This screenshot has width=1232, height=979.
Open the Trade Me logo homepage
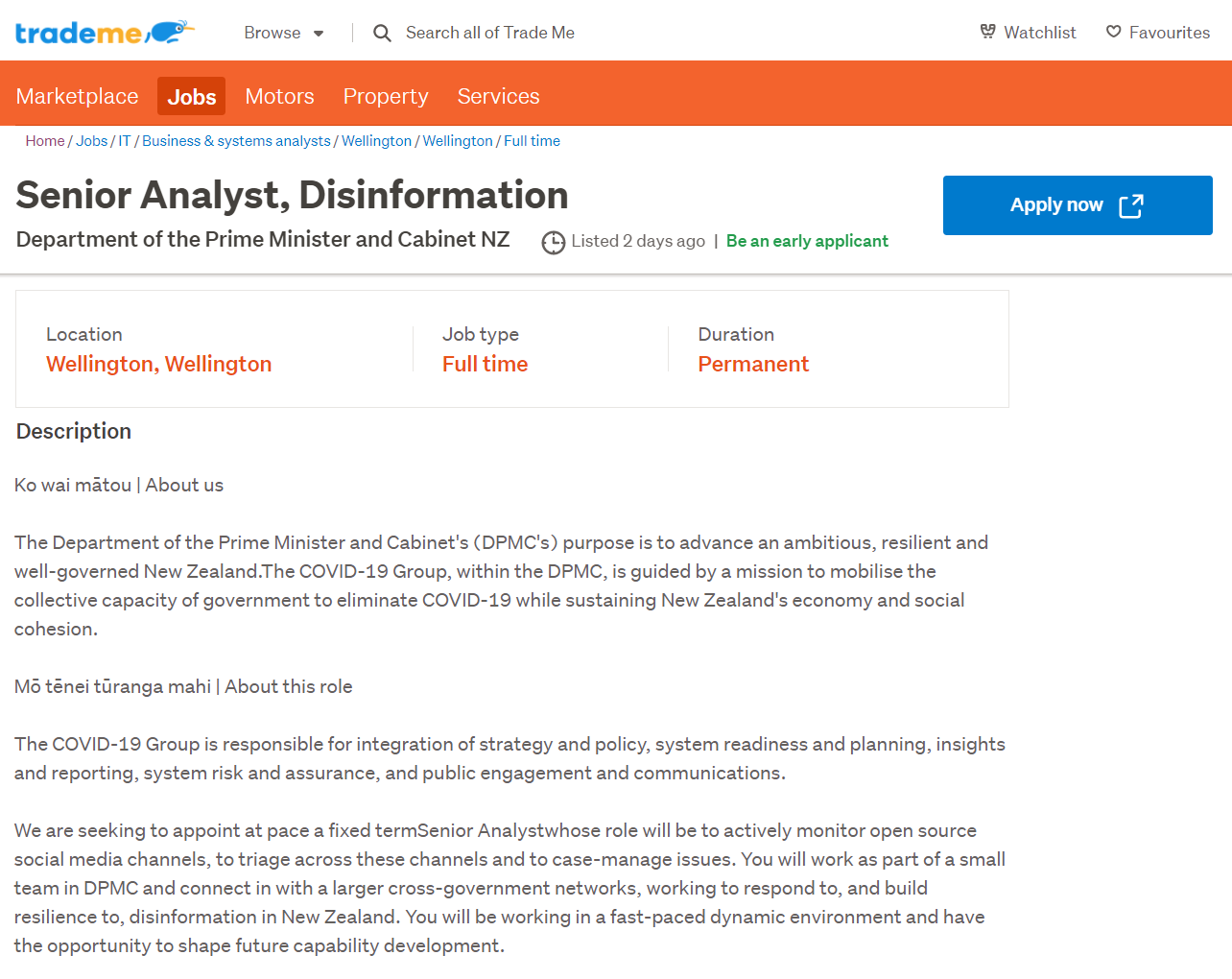(x=105, y=33)
